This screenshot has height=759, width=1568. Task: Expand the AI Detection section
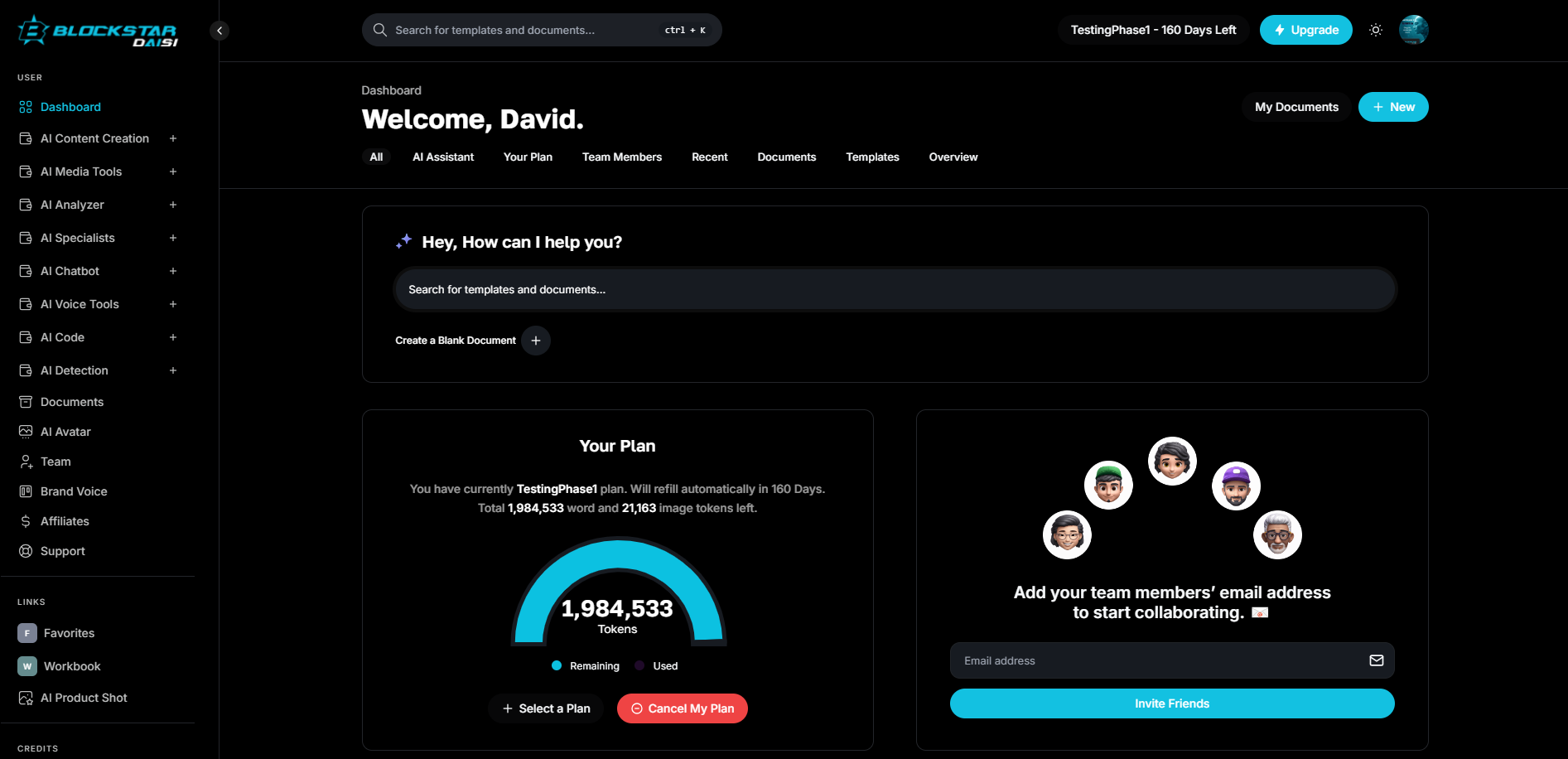[172, 370]
